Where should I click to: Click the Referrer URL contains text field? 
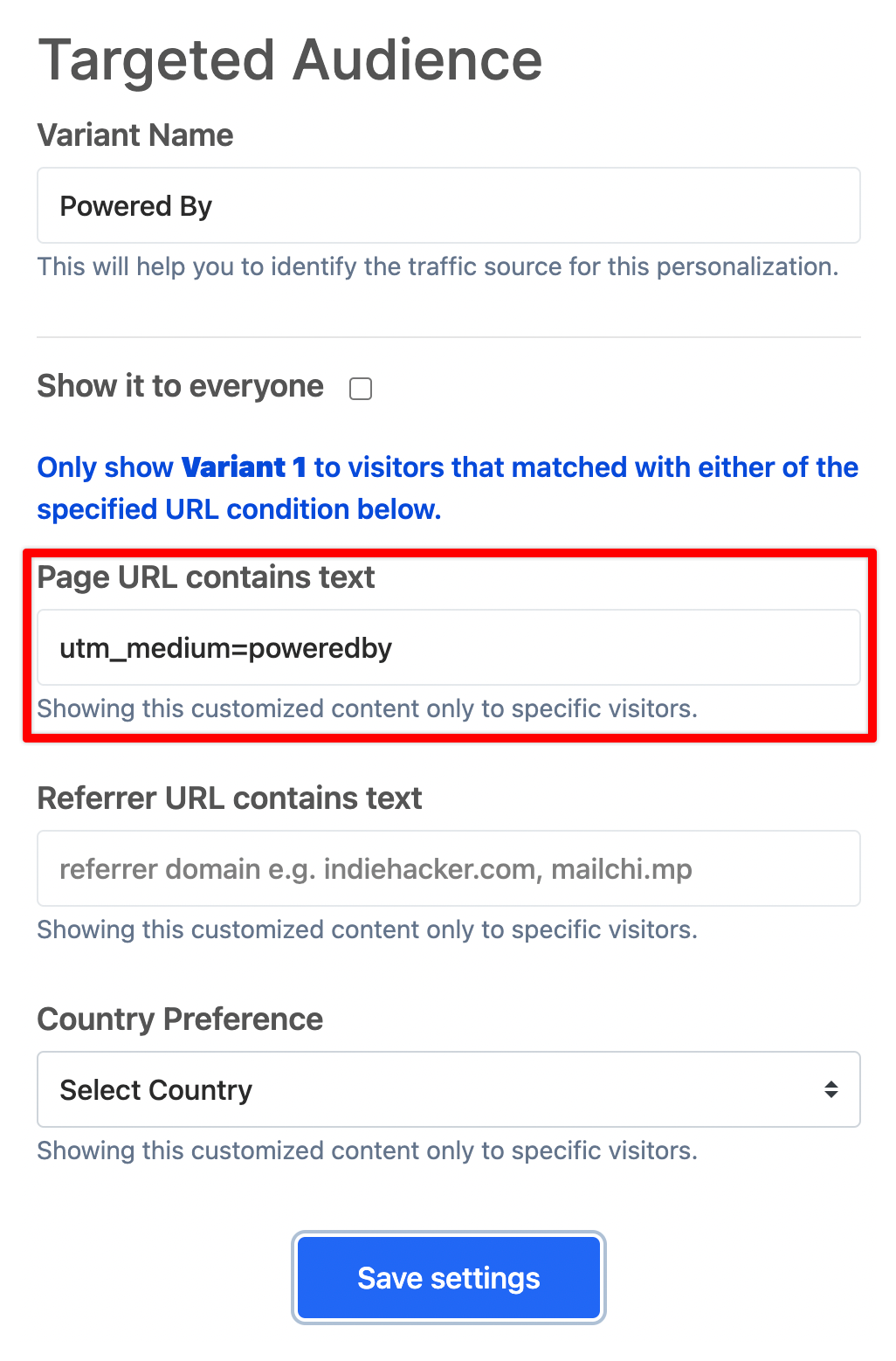coord(448,869)
